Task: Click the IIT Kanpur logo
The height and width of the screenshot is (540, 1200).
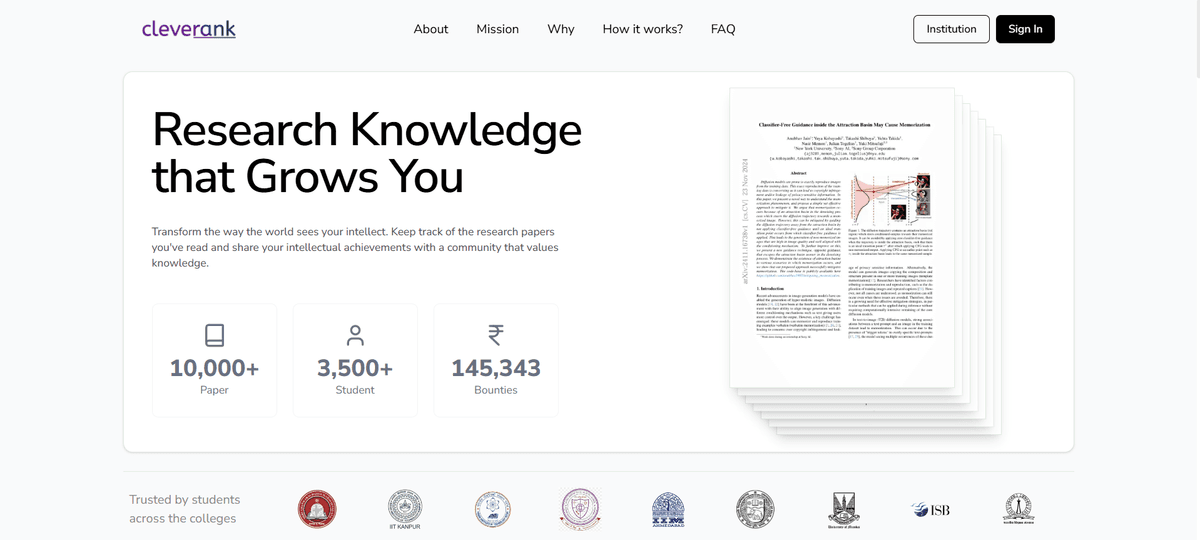Action: pos(405,510)
